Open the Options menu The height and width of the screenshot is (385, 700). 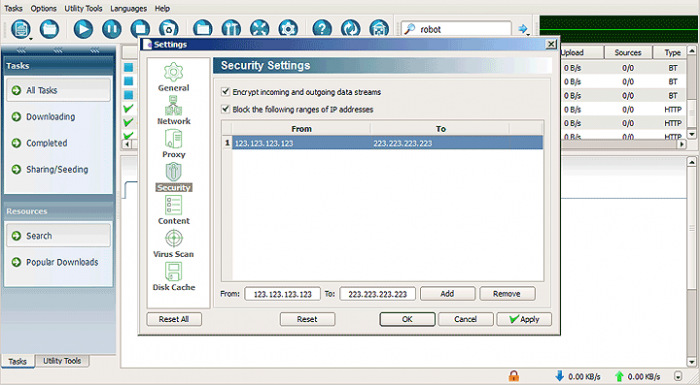(43, 8)
